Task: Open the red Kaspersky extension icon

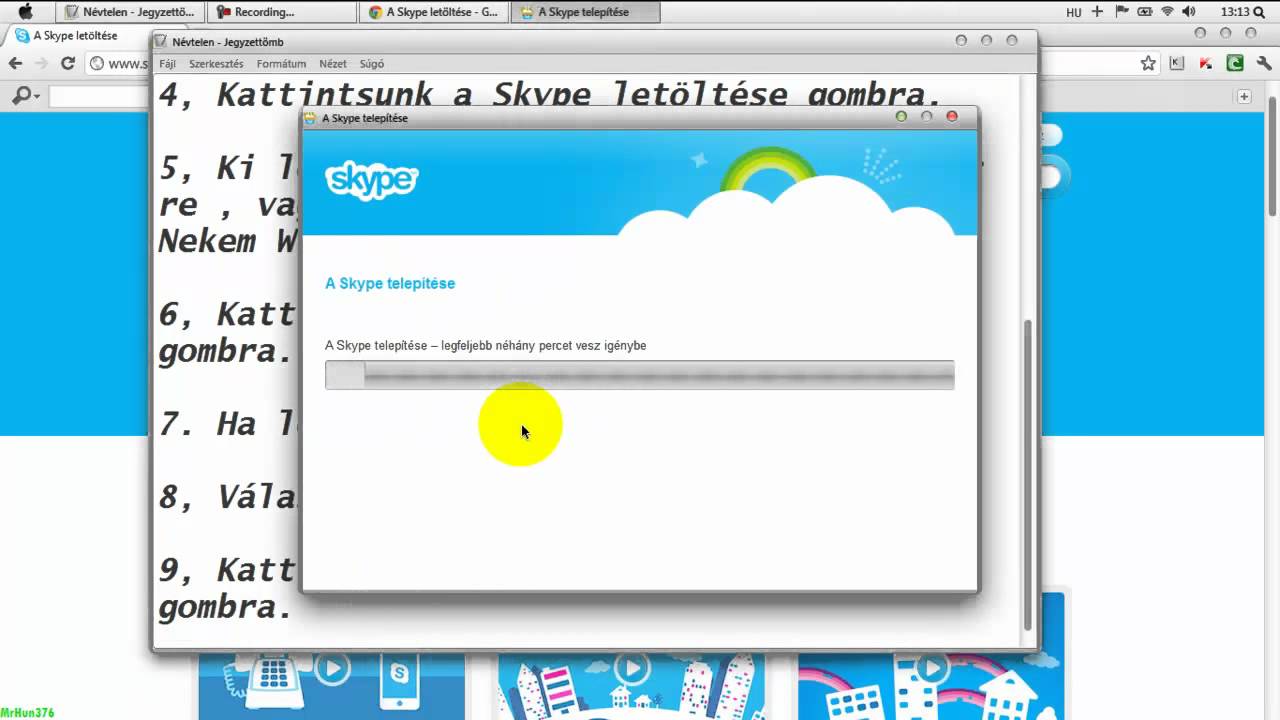Action: tap(1207, 63)
